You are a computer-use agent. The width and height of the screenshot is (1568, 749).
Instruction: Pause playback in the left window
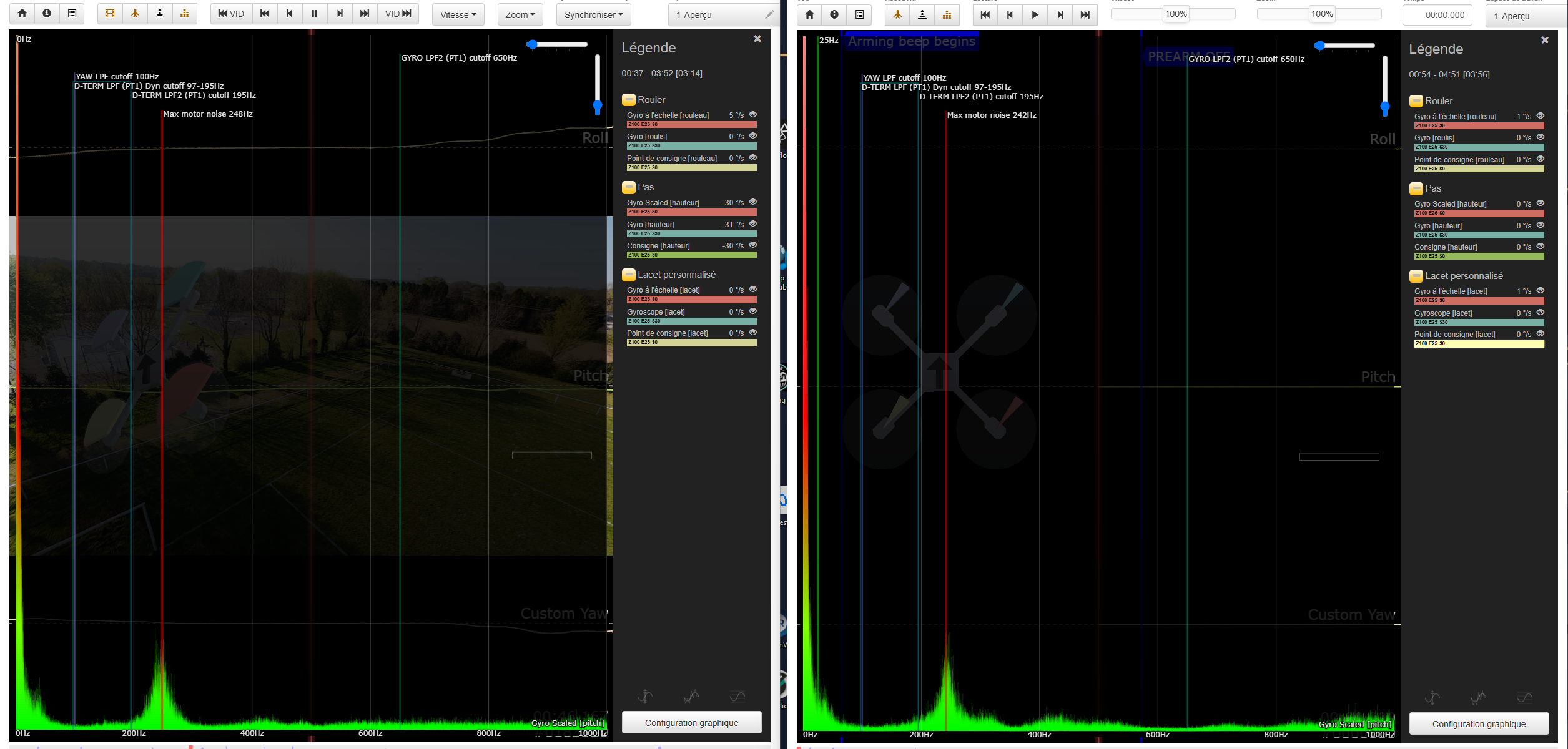tap(314, 14)
